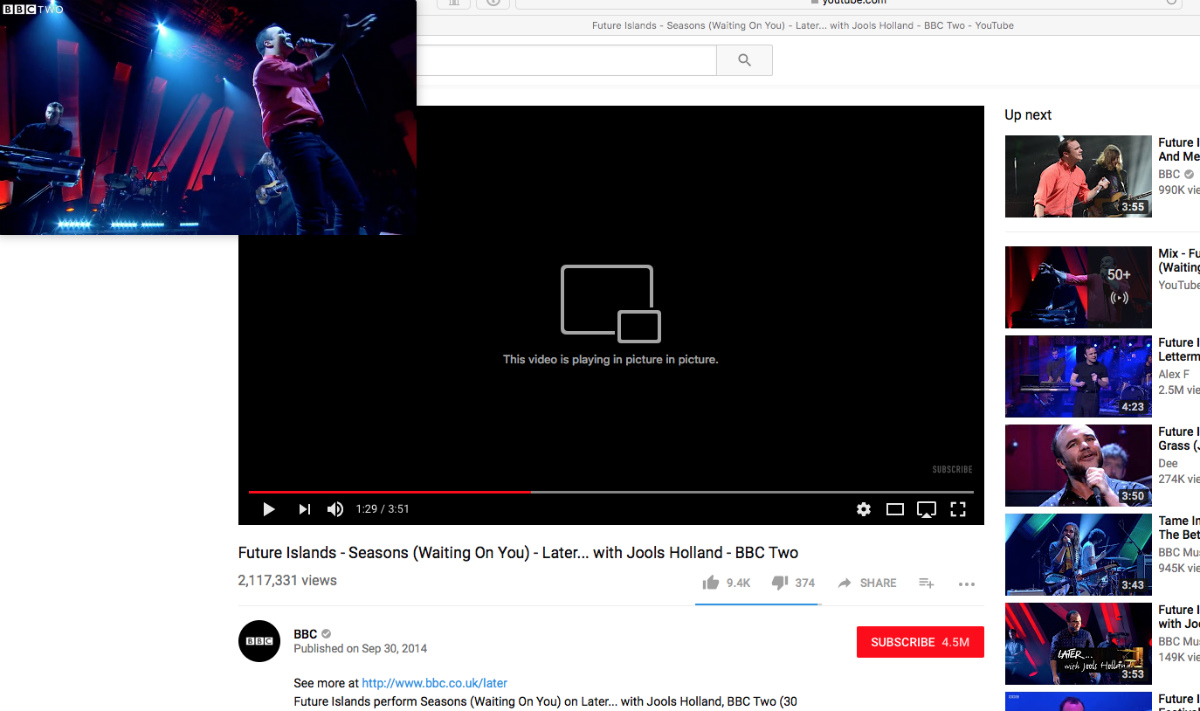
Task: Play the paused YouTube video
Action: 268,509
